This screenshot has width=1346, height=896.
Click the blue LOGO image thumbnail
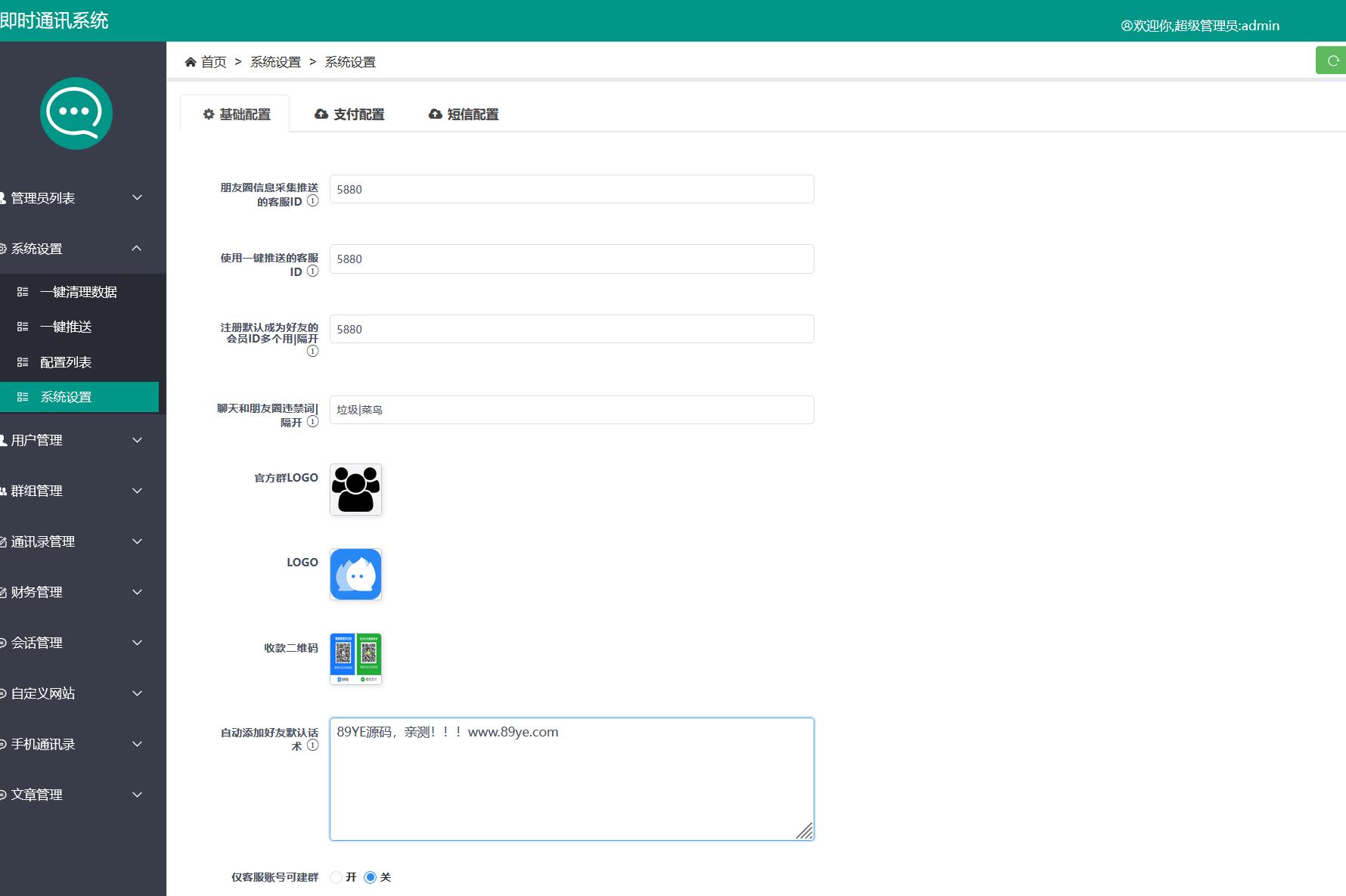tap(355, 575)
